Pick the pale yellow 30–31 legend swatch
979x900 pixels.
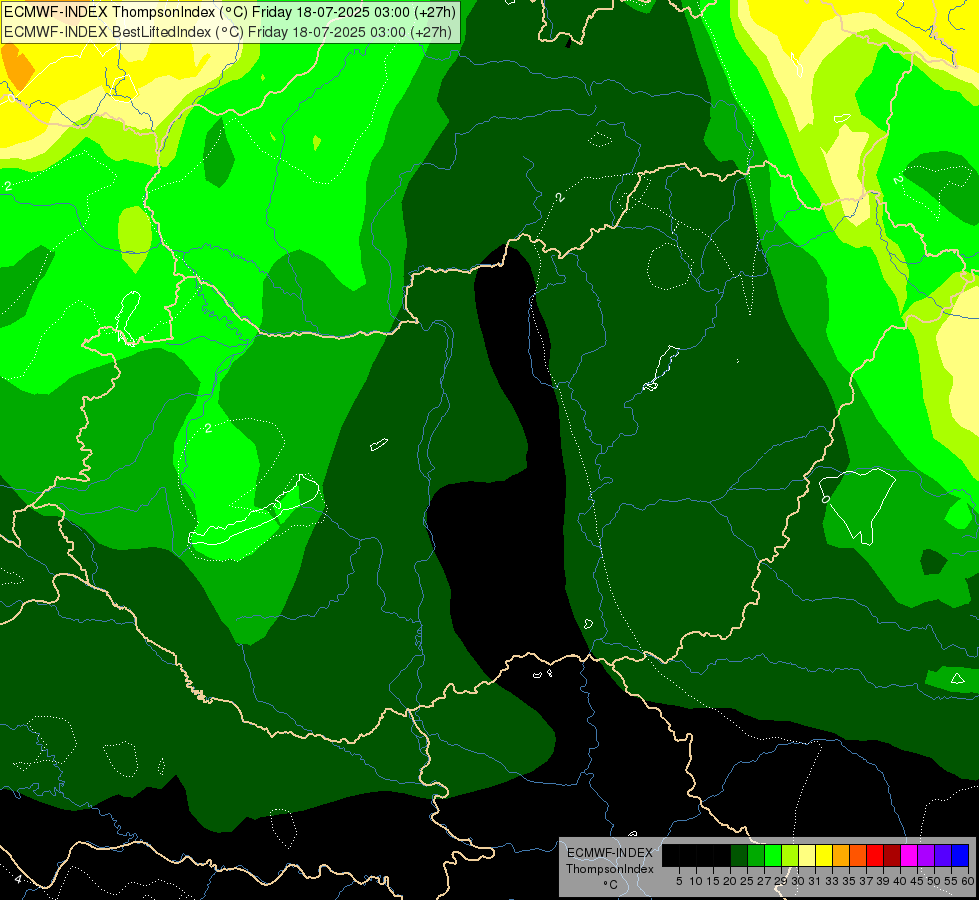click(807, 855)
